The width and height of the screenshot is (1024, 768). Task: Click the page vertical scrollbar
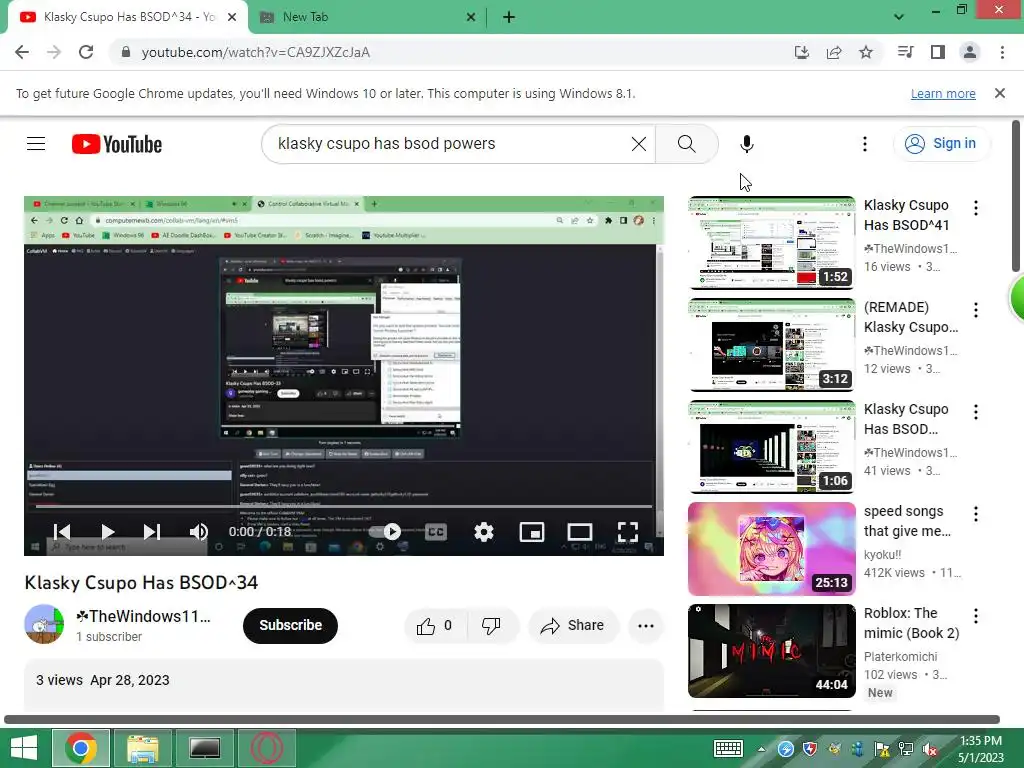[1016, 196]
